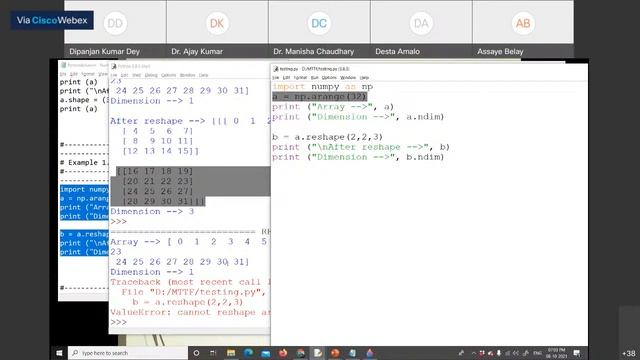Viewport: 640px width, 360px height.
Task: Open File menu in testing.py editor
Action: [x=276, y=78]
